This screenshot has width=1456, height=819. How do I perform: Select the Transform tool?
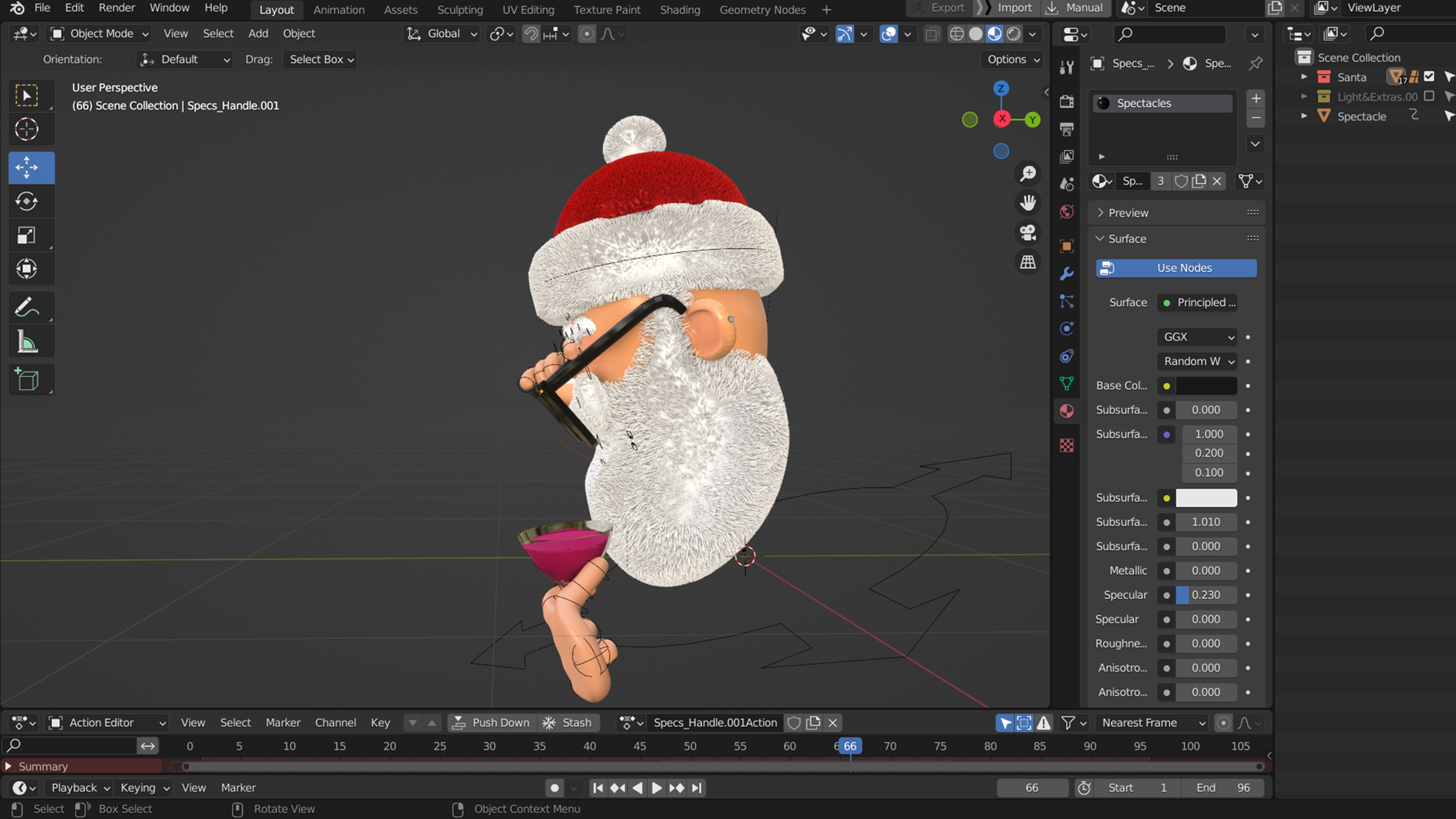coord(27,269)
